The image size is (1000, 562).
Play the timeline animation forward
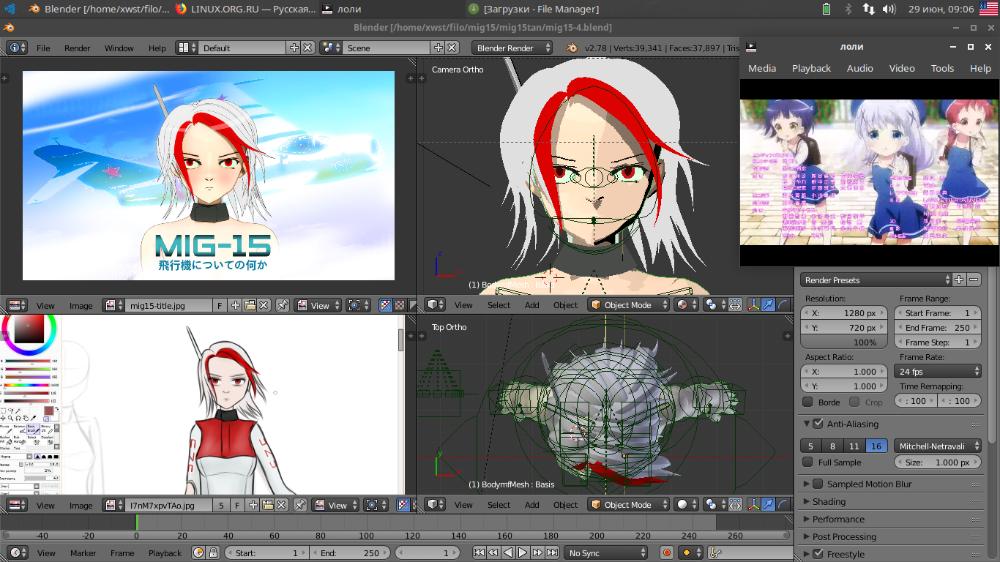[522, 552]
